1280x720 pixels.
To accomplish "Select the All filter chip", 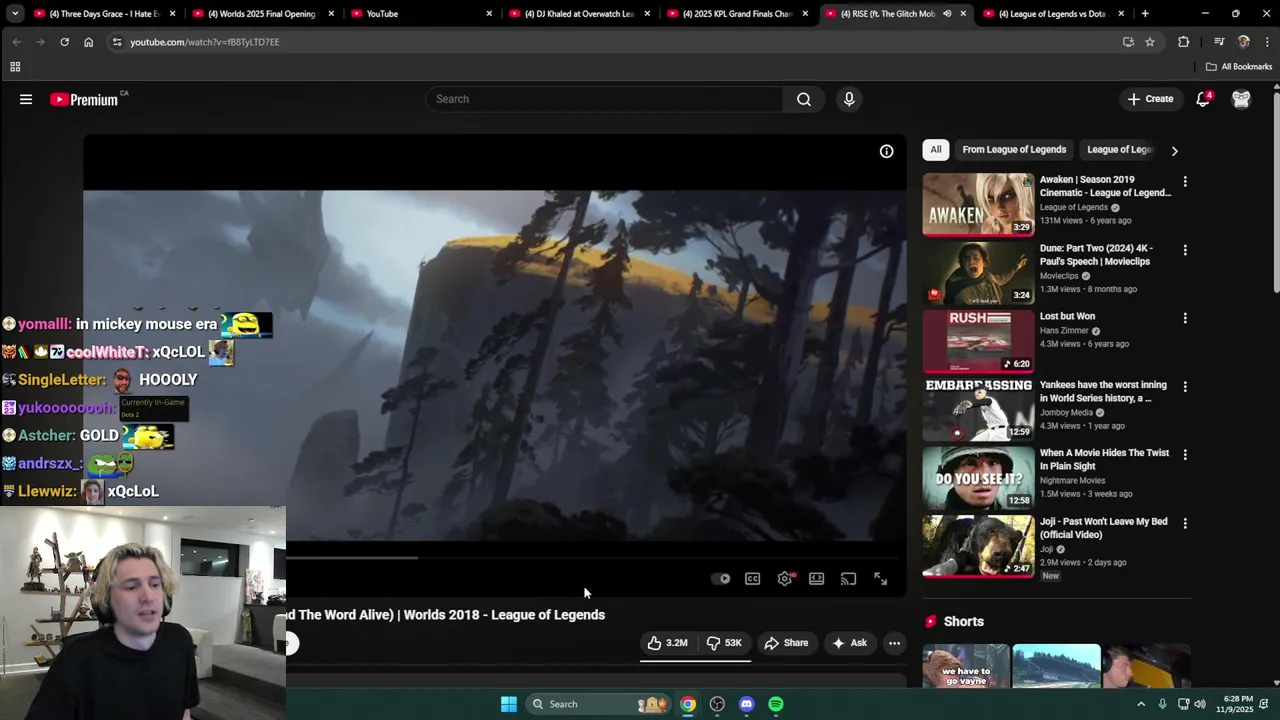I will [x=936, y=150].
